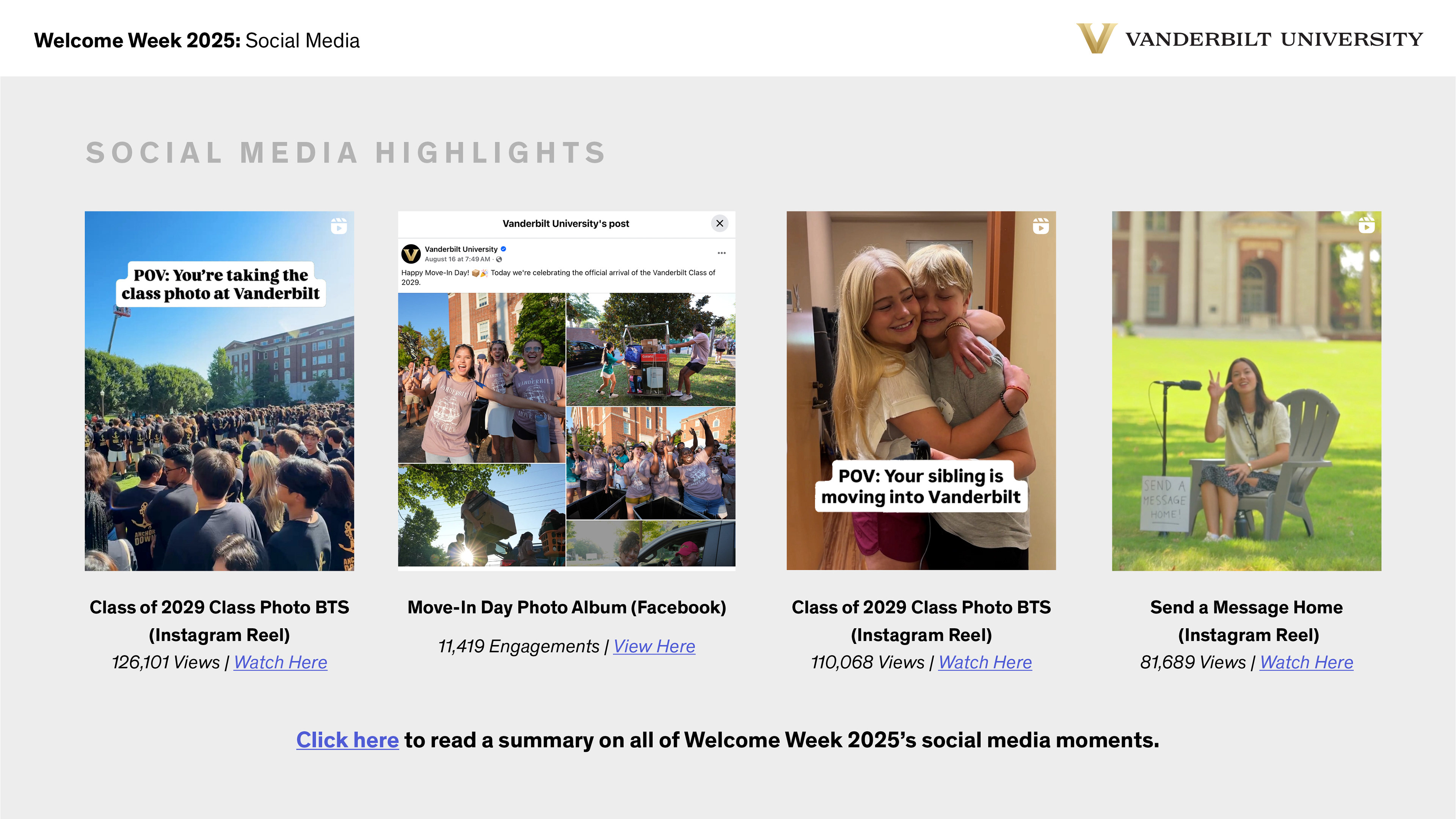The image size is (1456, 819).
Task: Open the class photo POV reel thumbnail
Action: point(219,424)
